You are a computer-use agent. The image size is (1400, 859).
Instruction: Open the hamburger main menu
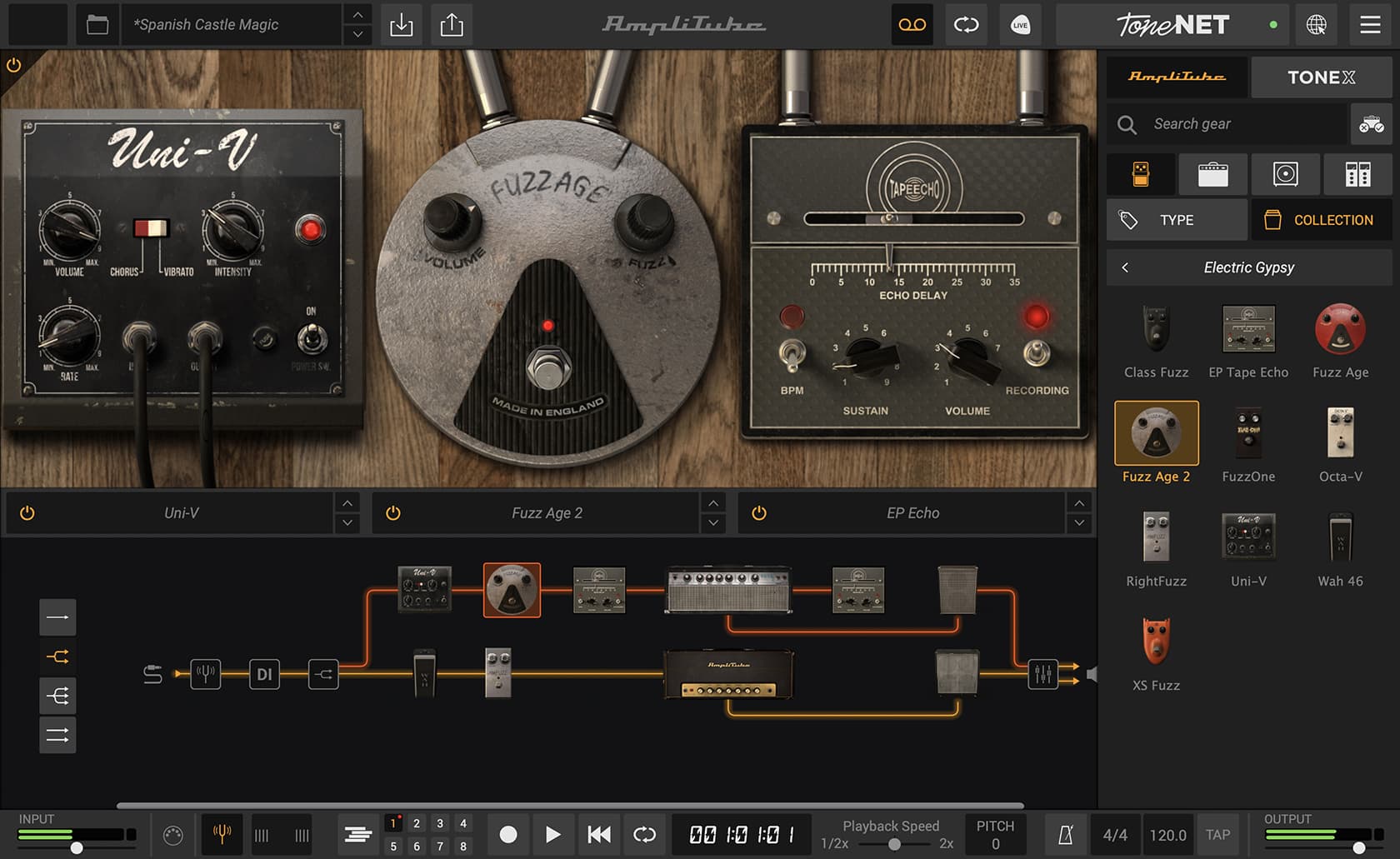1370,25
